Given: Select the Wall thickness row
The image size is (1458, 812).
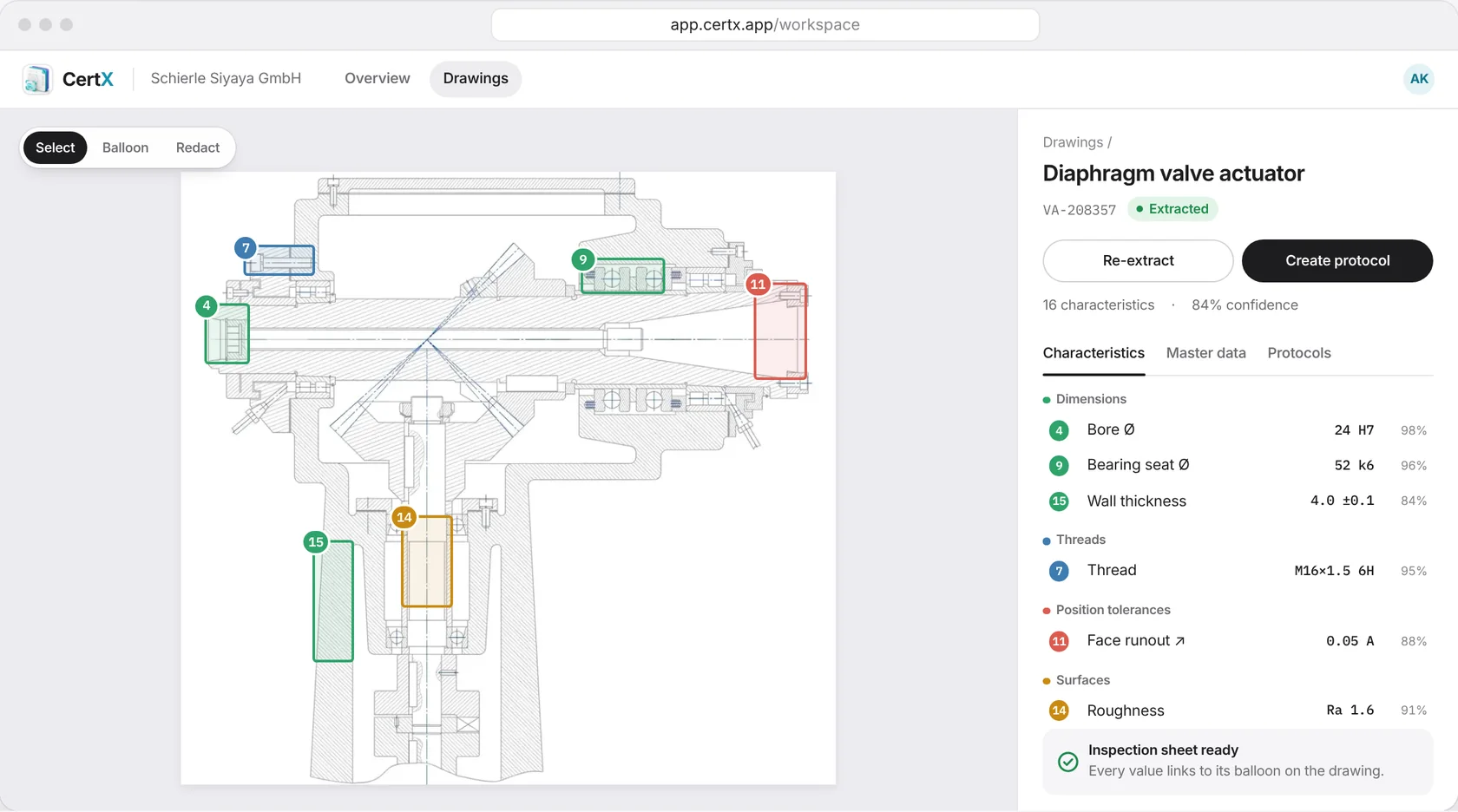Looking at the screenshot, I should (x=1238, y=501).
